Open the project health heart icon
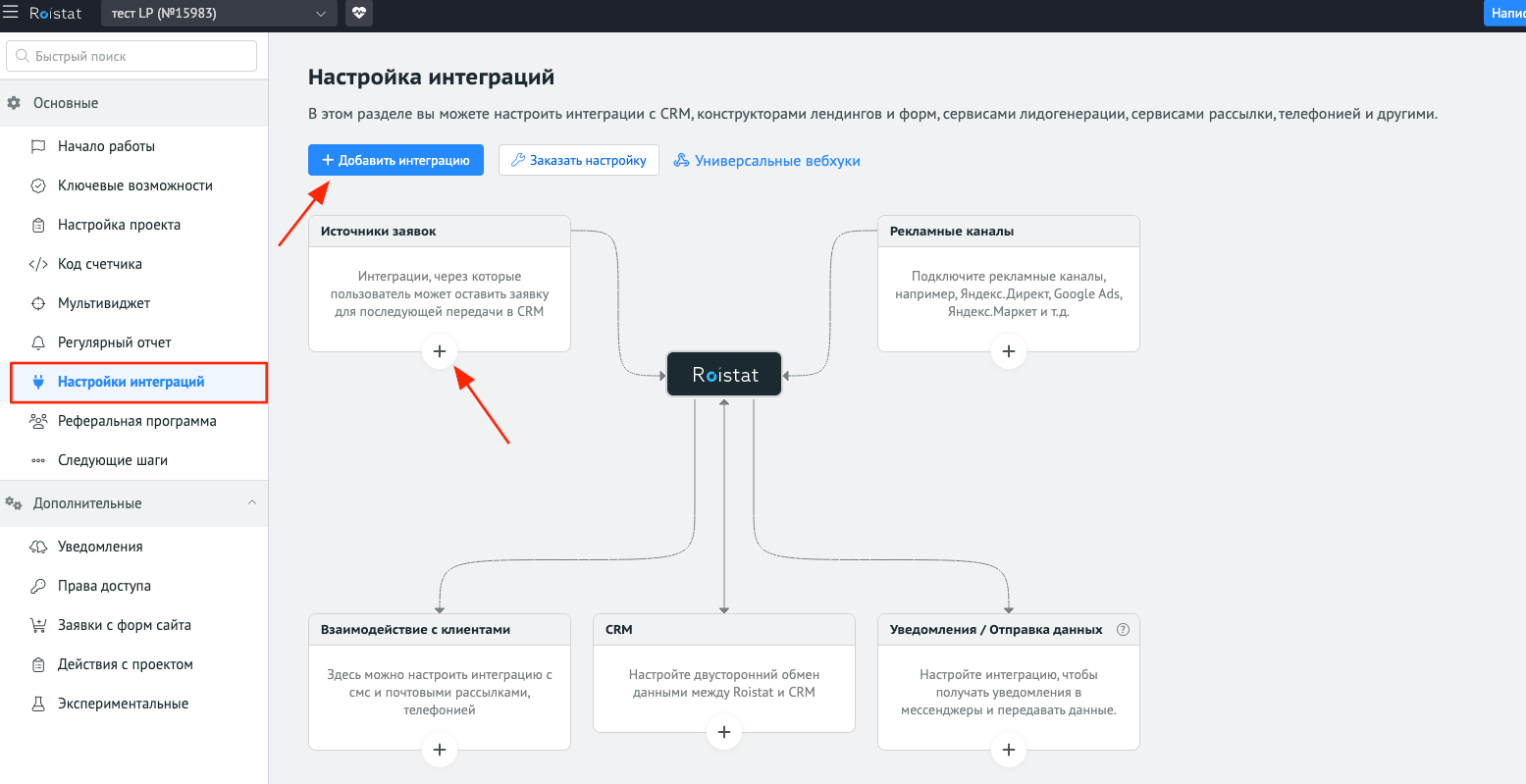This screenshot has height=784, width=1526. coord(359,14)
